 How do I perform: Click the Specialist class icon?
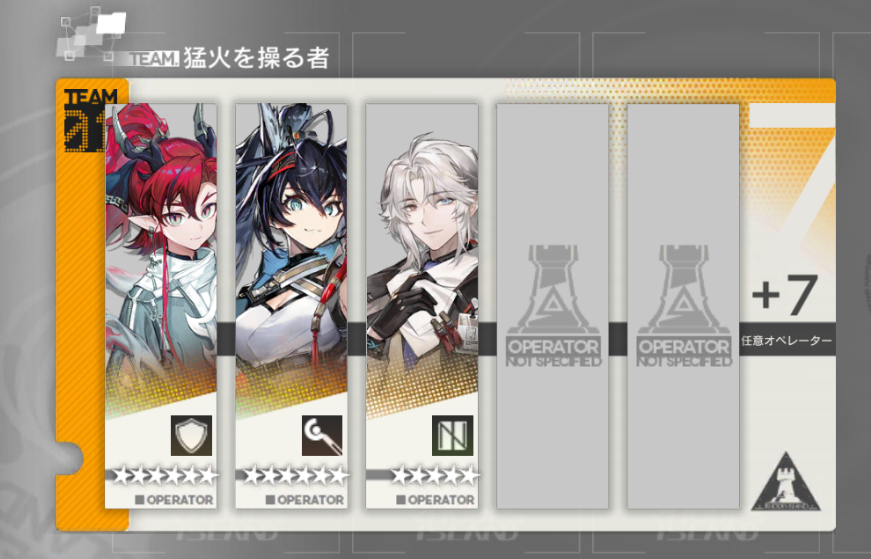coord(453,435)
